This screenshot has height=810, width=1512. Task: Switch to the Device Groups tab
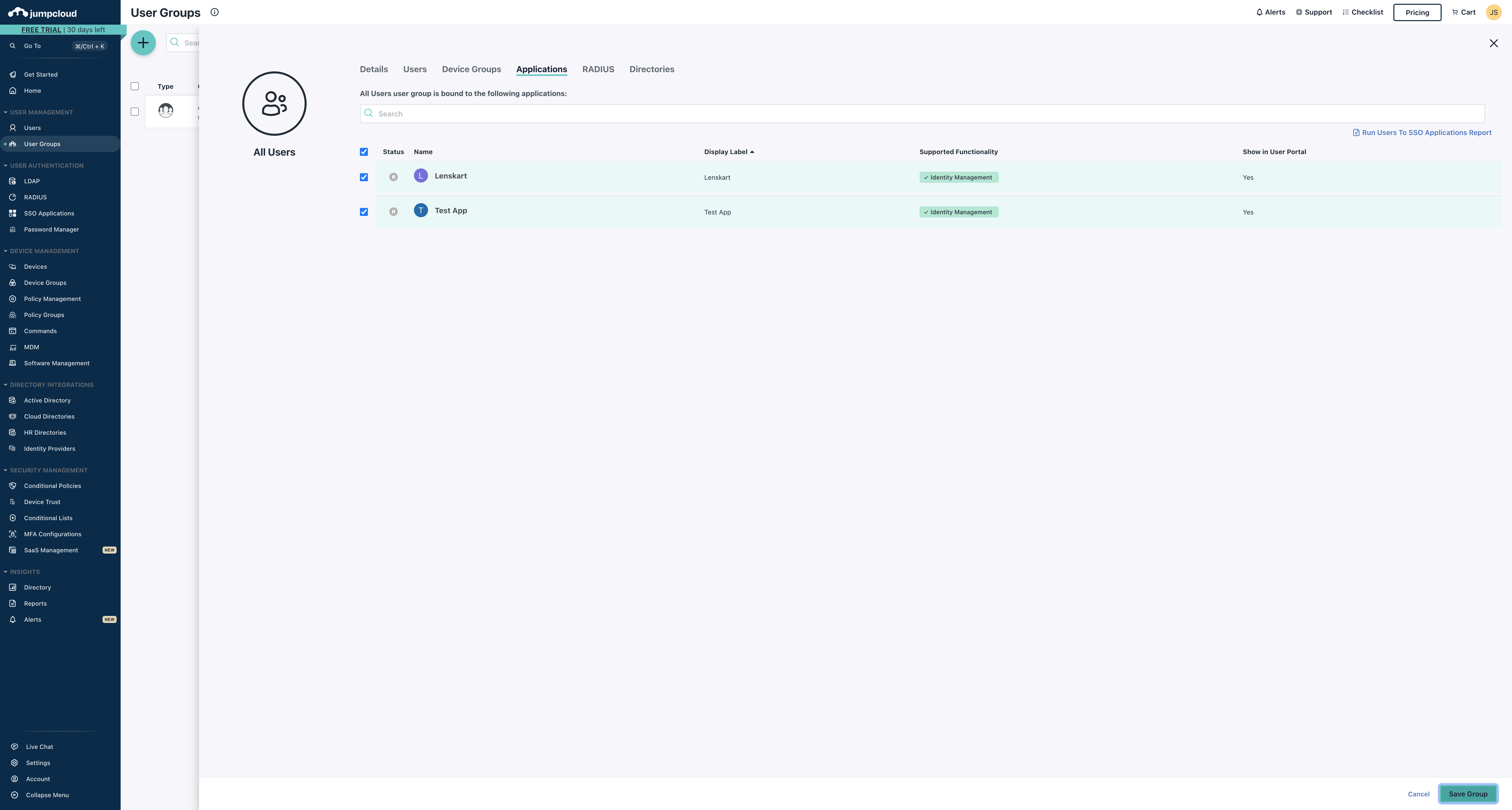point(471,69)
